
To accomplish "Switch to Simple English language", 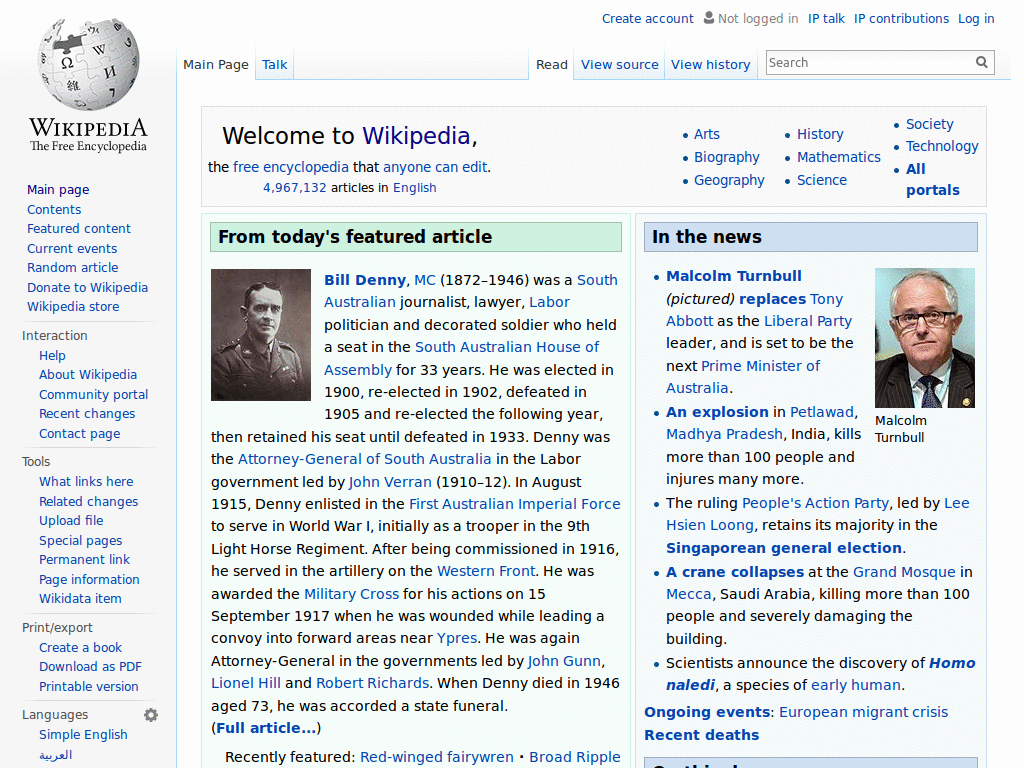I will point(83,735).
